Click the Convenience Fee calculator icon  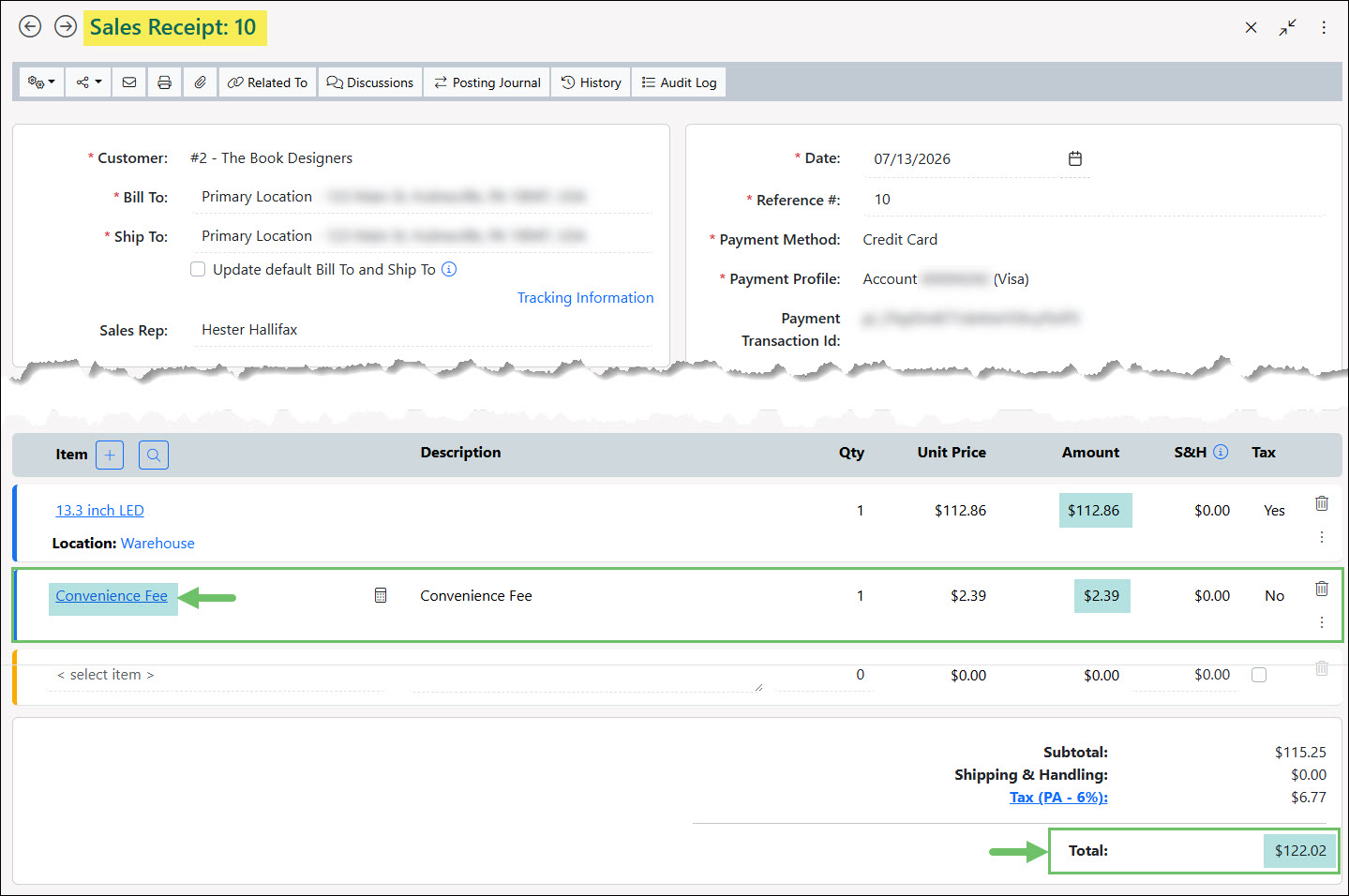click(x=381, y=595)
